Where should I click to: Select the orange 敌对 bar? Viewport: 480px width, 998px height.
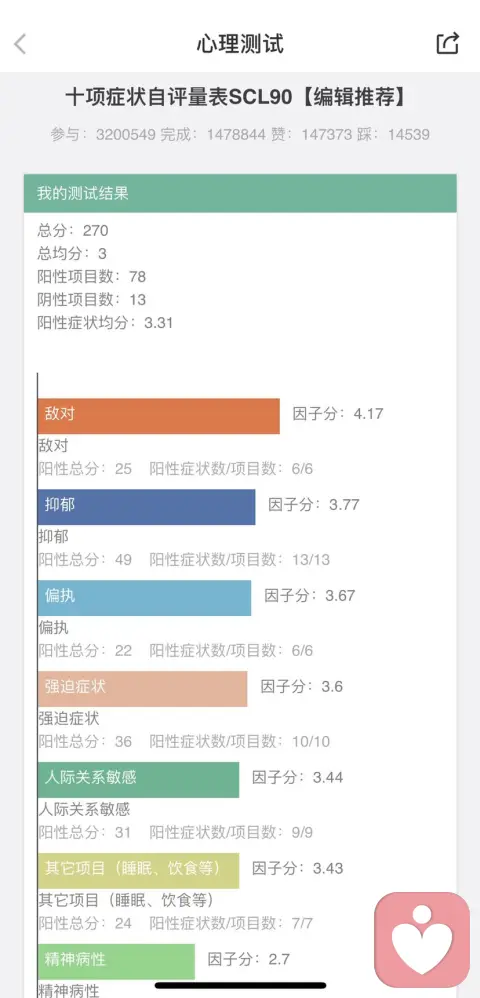(x=159, y=416)
